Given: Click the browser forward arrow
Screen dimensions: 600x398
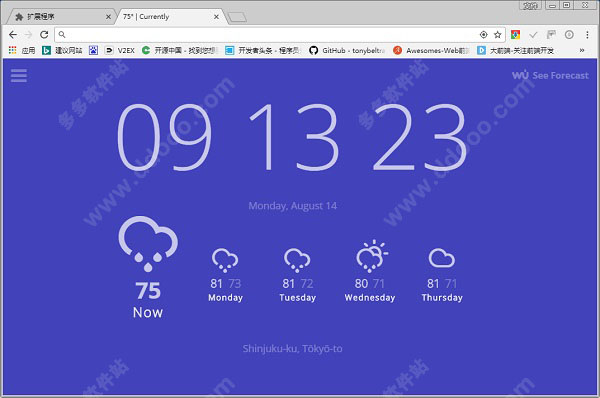Looking at the screenshot, I should [28, 34].
